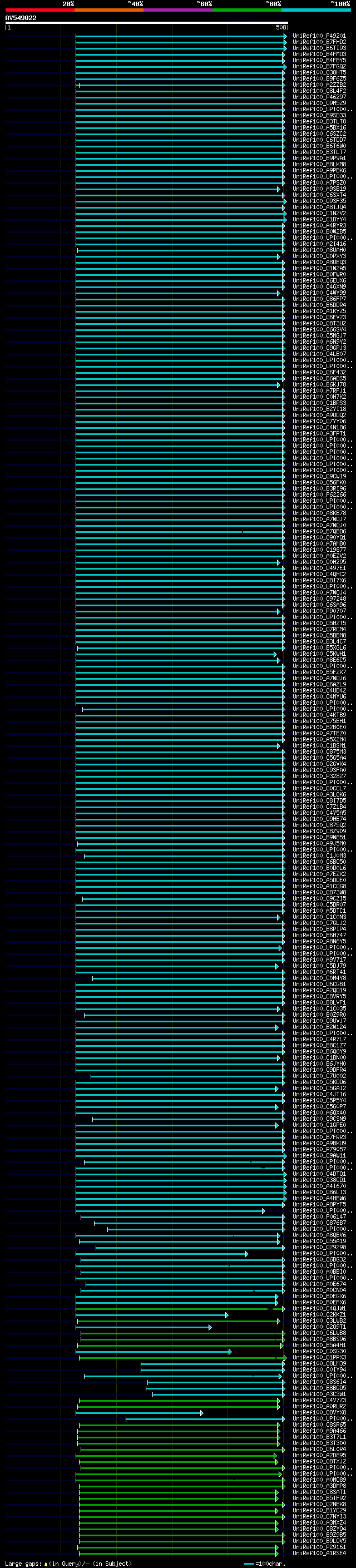This screenshot has height=1568, width=356.
Task: Select hit label UniRef100_P32827
Action: [x=319, y=776]
